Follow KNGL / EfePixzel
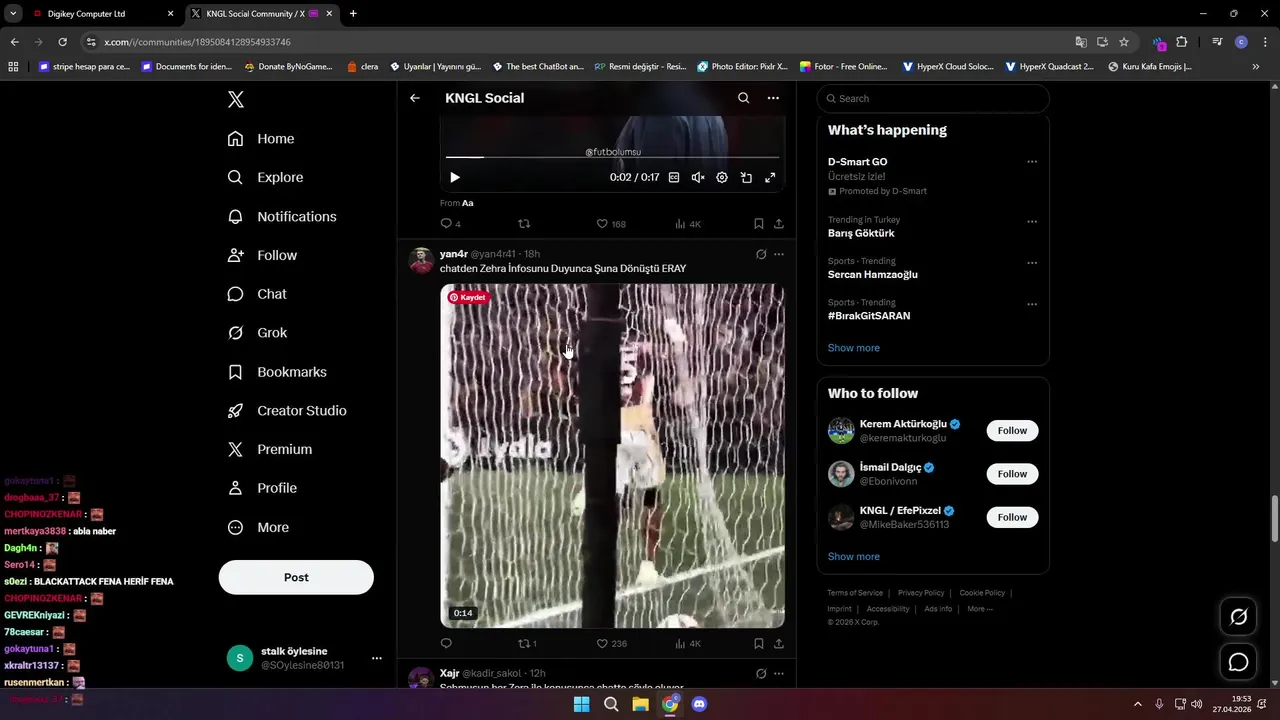Viewport: 1280px width, 720px height. click(x=1012, y=517)
